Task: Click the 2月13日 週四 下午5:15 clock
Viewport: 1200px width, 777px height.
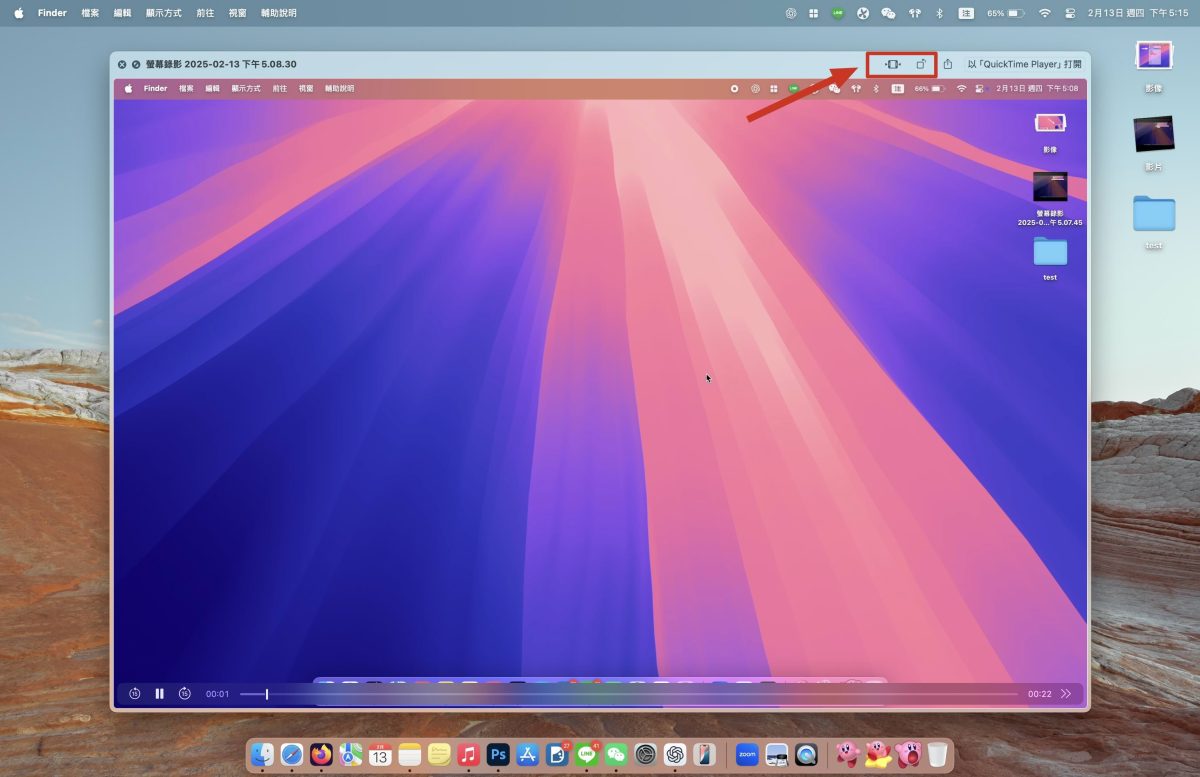Action: coord(1138,13)
